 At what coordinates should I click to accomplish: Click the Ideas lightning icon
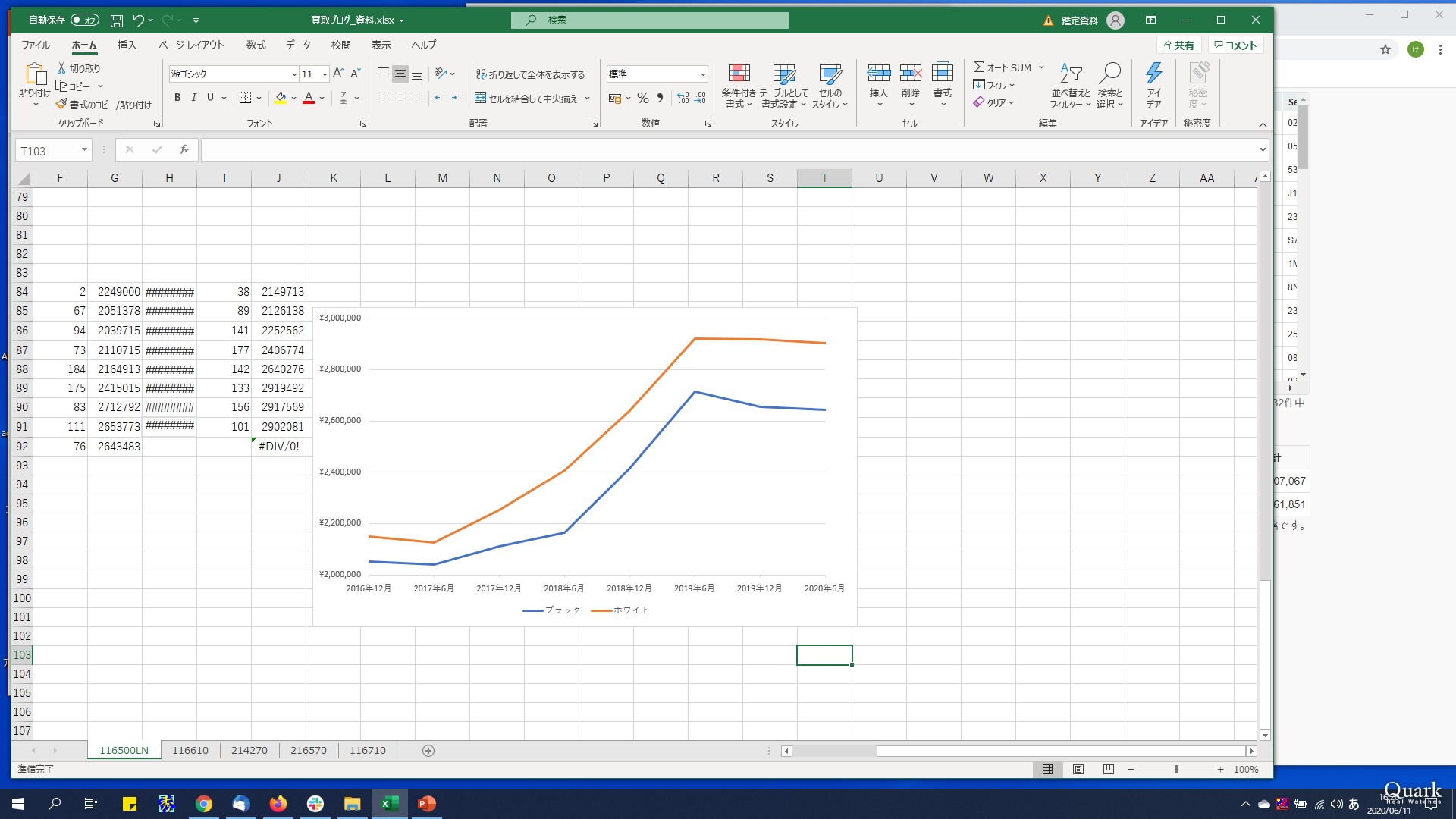coord(1153,74)
